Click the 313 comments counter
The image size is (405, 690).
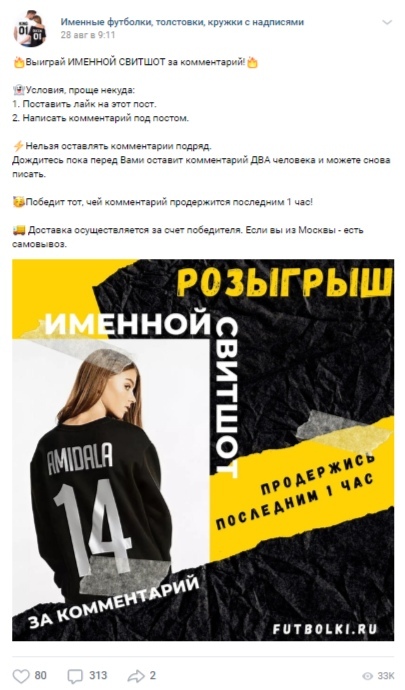(x=98, y=675)
